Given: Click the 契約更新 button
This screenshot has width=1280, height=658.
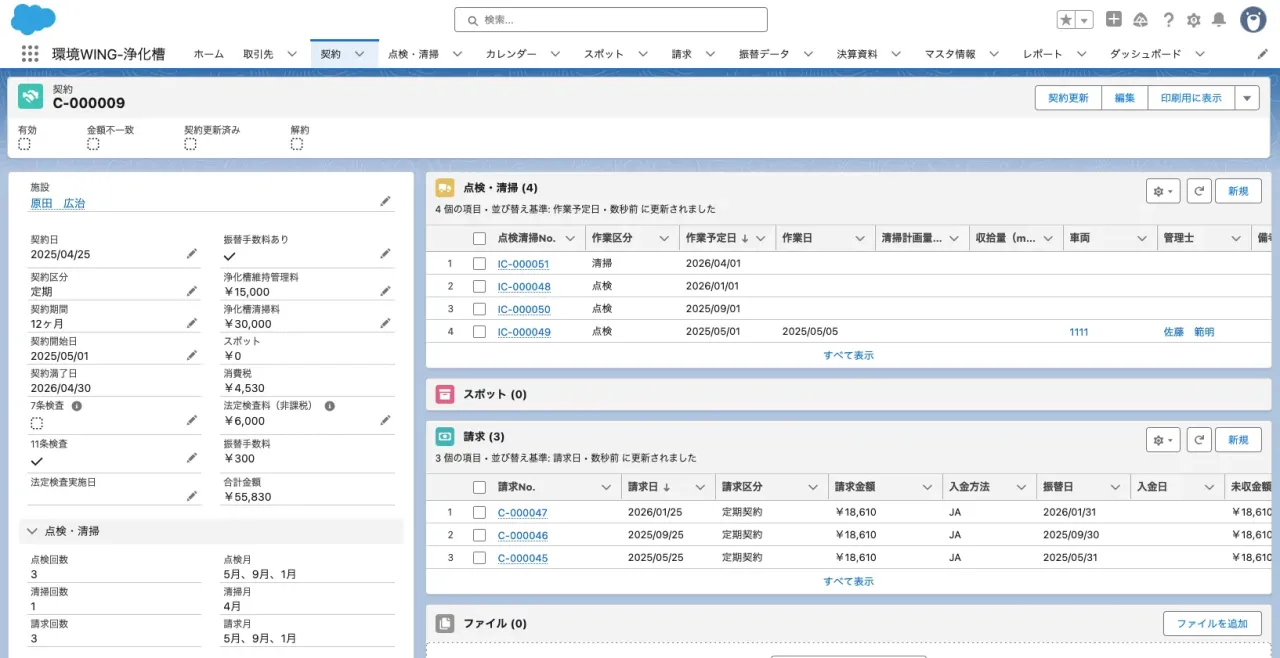Looking at the screenshot, I should [1068, 98].
